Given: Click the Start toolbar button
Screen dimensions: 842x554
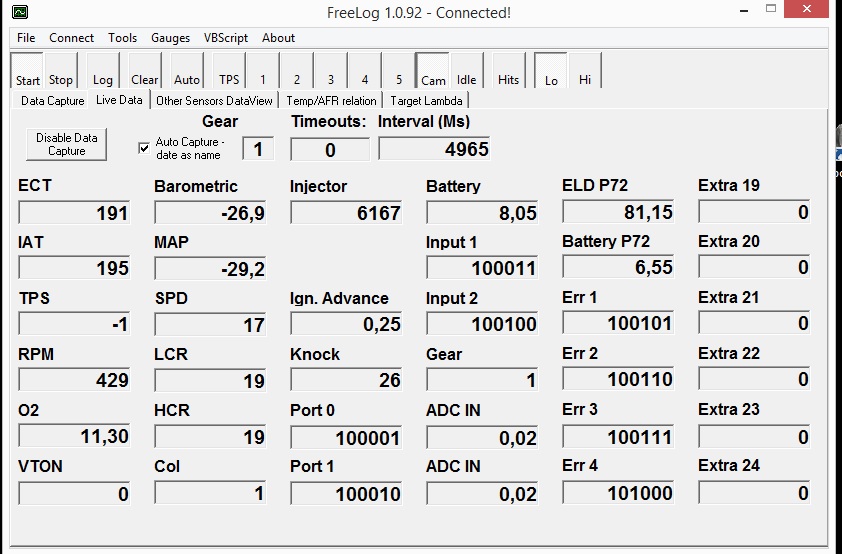Looking at the screenshot, I should [27, 70].
